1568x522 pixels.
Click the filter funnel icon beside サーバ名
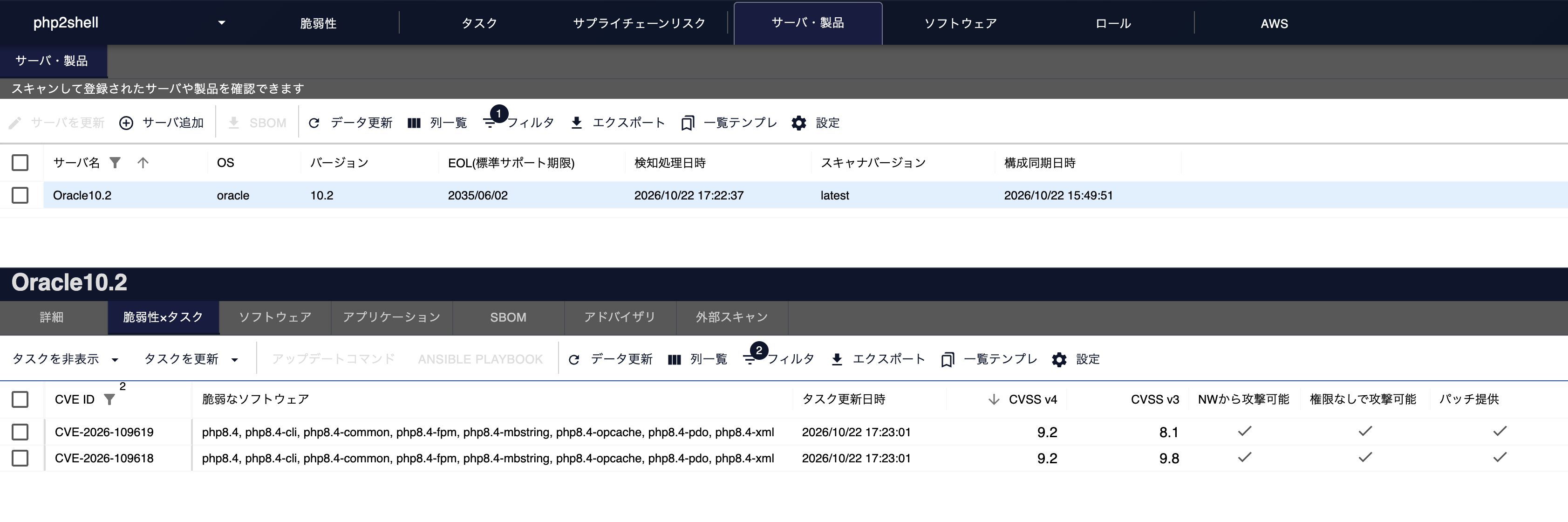coord(115,163)
